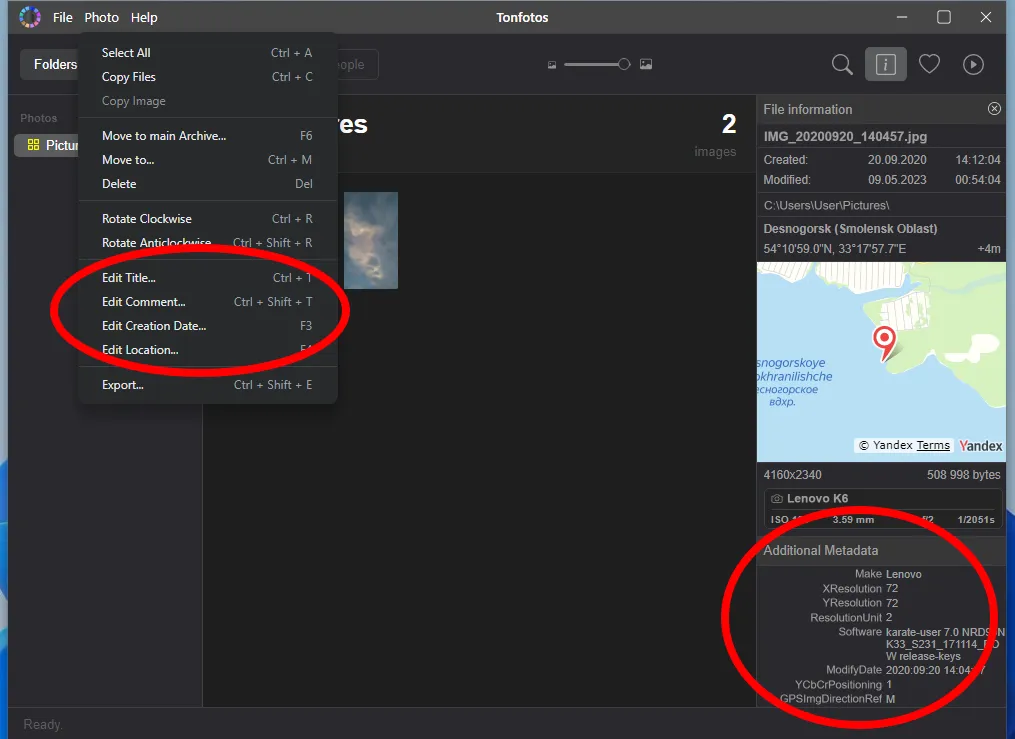The height and width of the screenshot is (739, 1015).
Task: Switch to the Folders tab
Action: [x=50, y=64]
